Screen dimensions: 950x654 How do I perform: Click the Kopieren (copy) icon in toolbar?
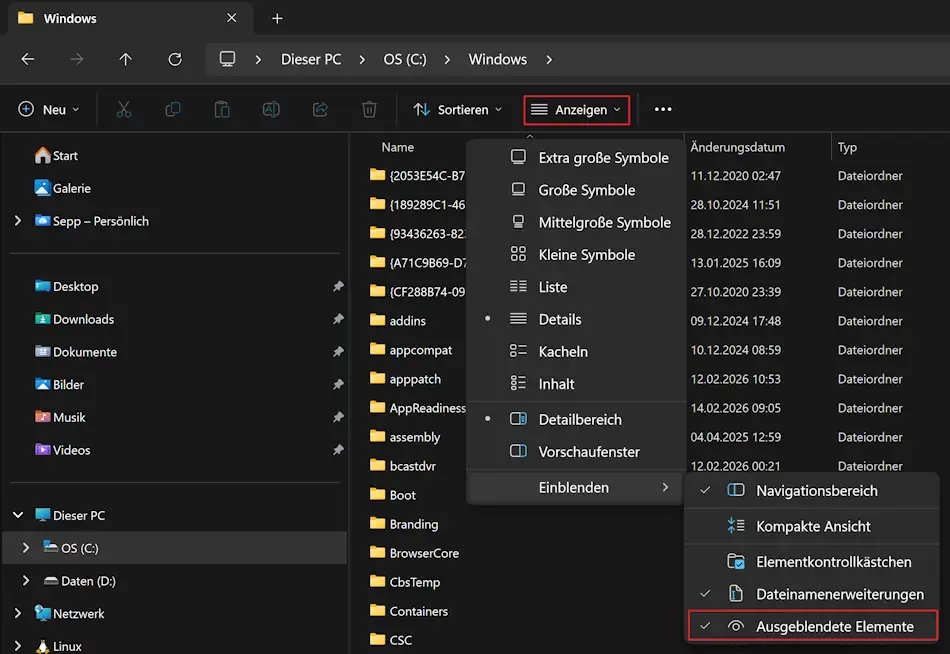tap(172, 109)
